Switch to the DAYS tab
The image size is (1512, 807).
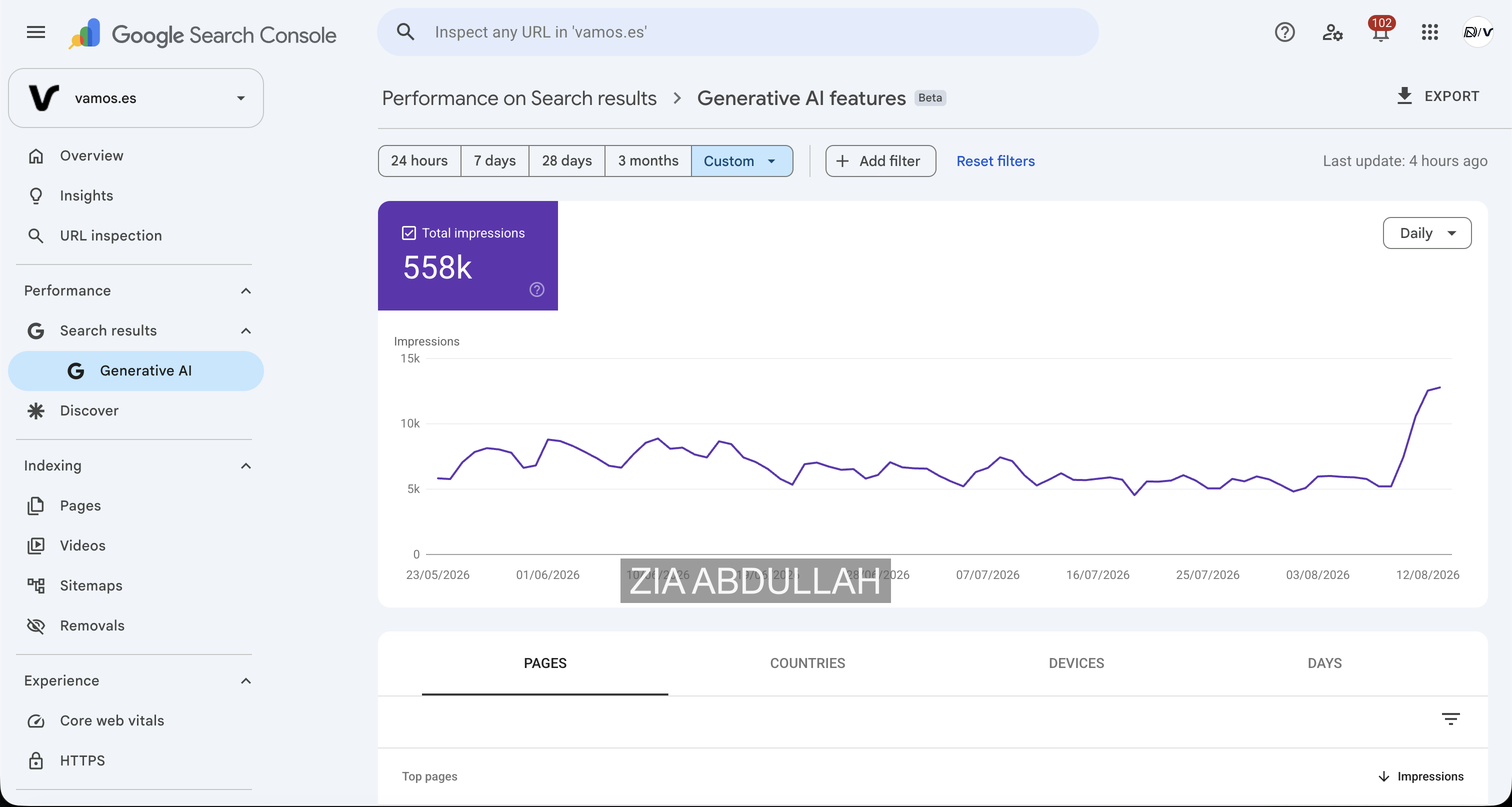[1324, 663]
